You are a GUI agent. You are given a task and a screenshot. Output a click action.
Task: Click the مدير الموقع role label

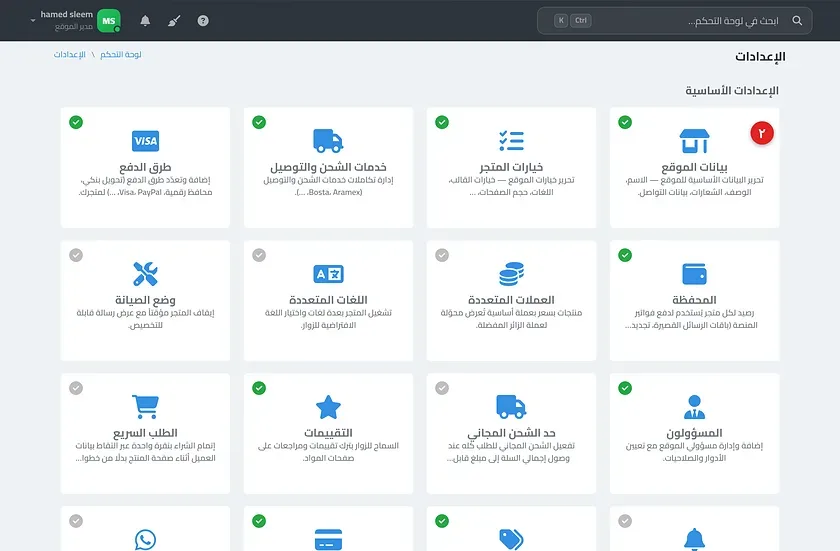pyautogui.click(x=74, y=27)
